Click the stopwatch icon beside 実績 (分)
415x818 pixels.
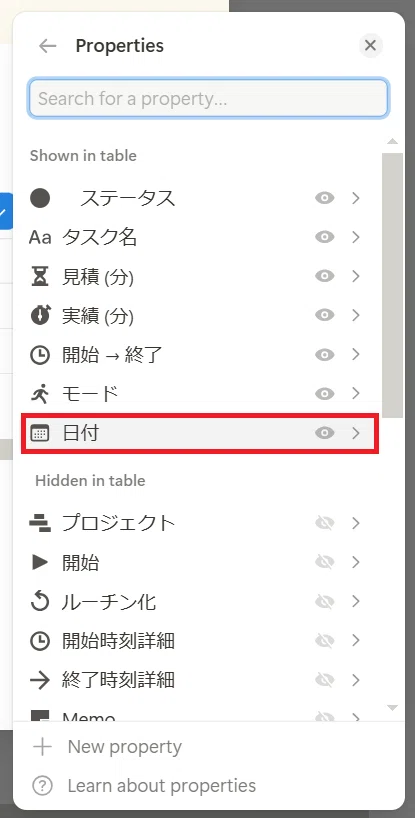click(40, 316)
